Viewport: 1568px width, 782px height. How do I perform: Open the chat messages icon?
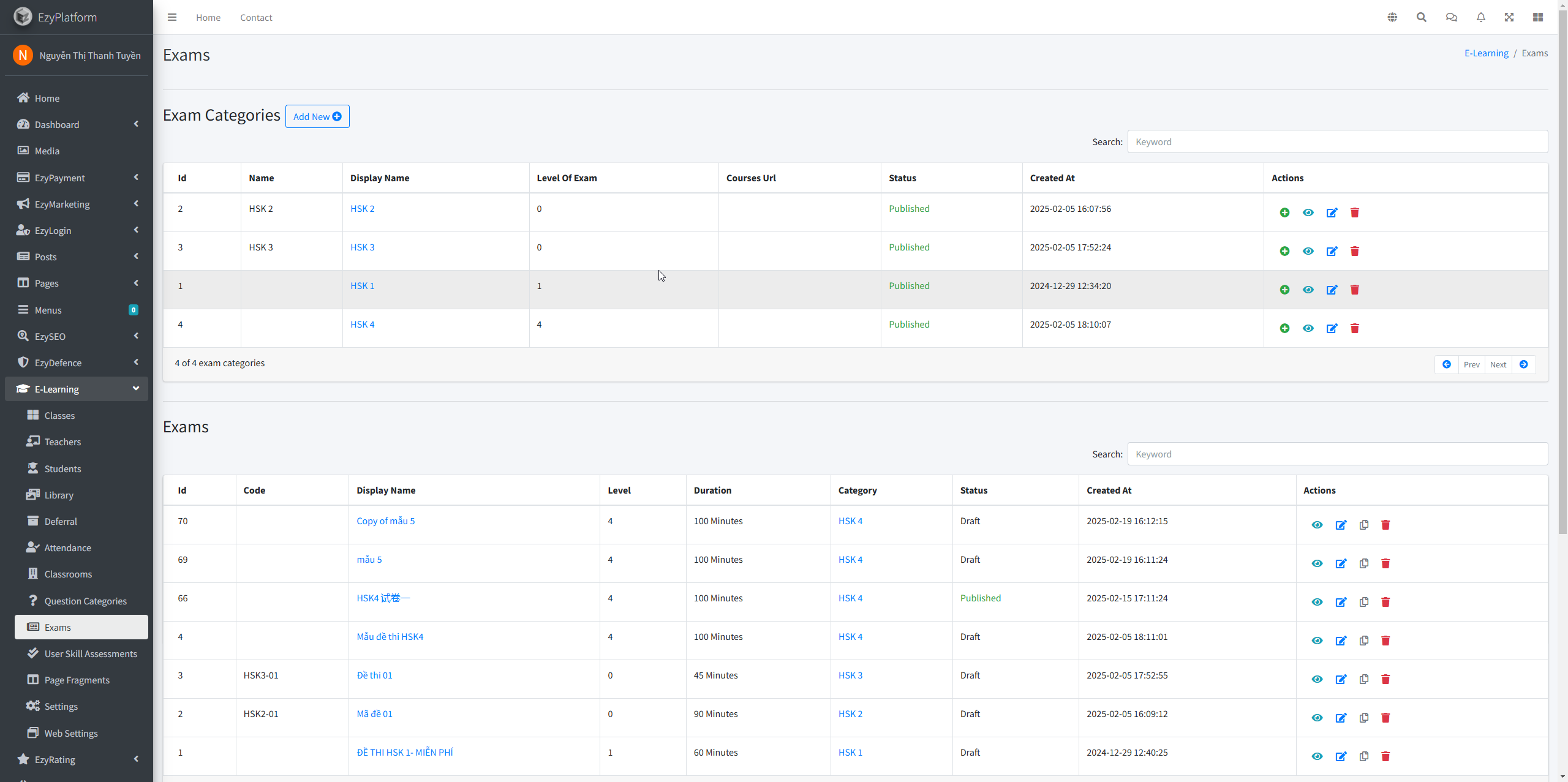(1451, 17)
